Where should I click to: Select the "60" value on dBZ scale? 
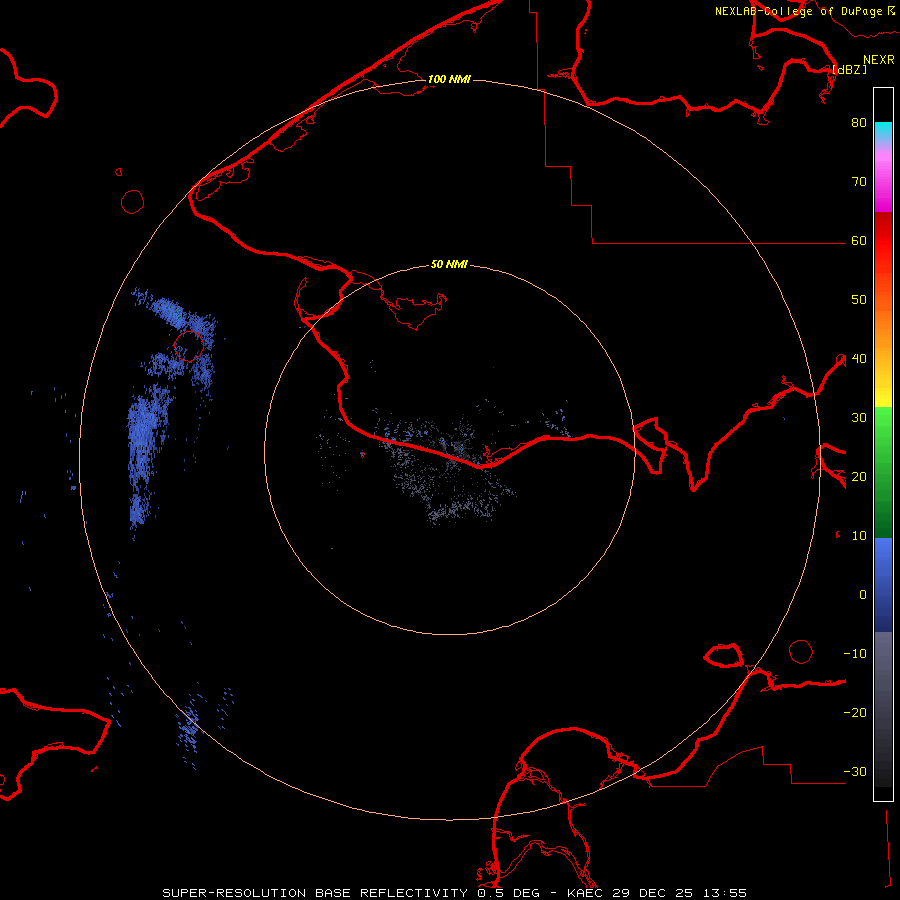859,241
